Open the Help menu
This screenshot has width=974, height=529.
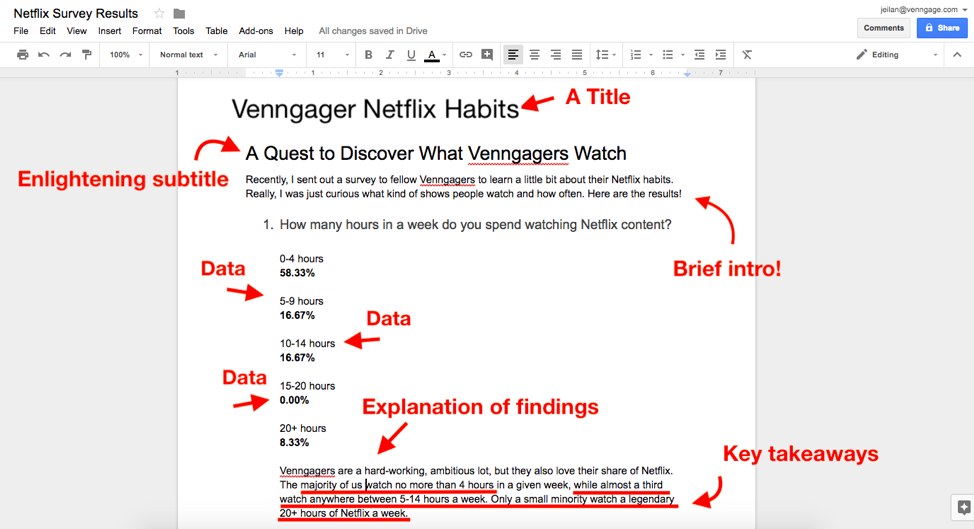294,30
